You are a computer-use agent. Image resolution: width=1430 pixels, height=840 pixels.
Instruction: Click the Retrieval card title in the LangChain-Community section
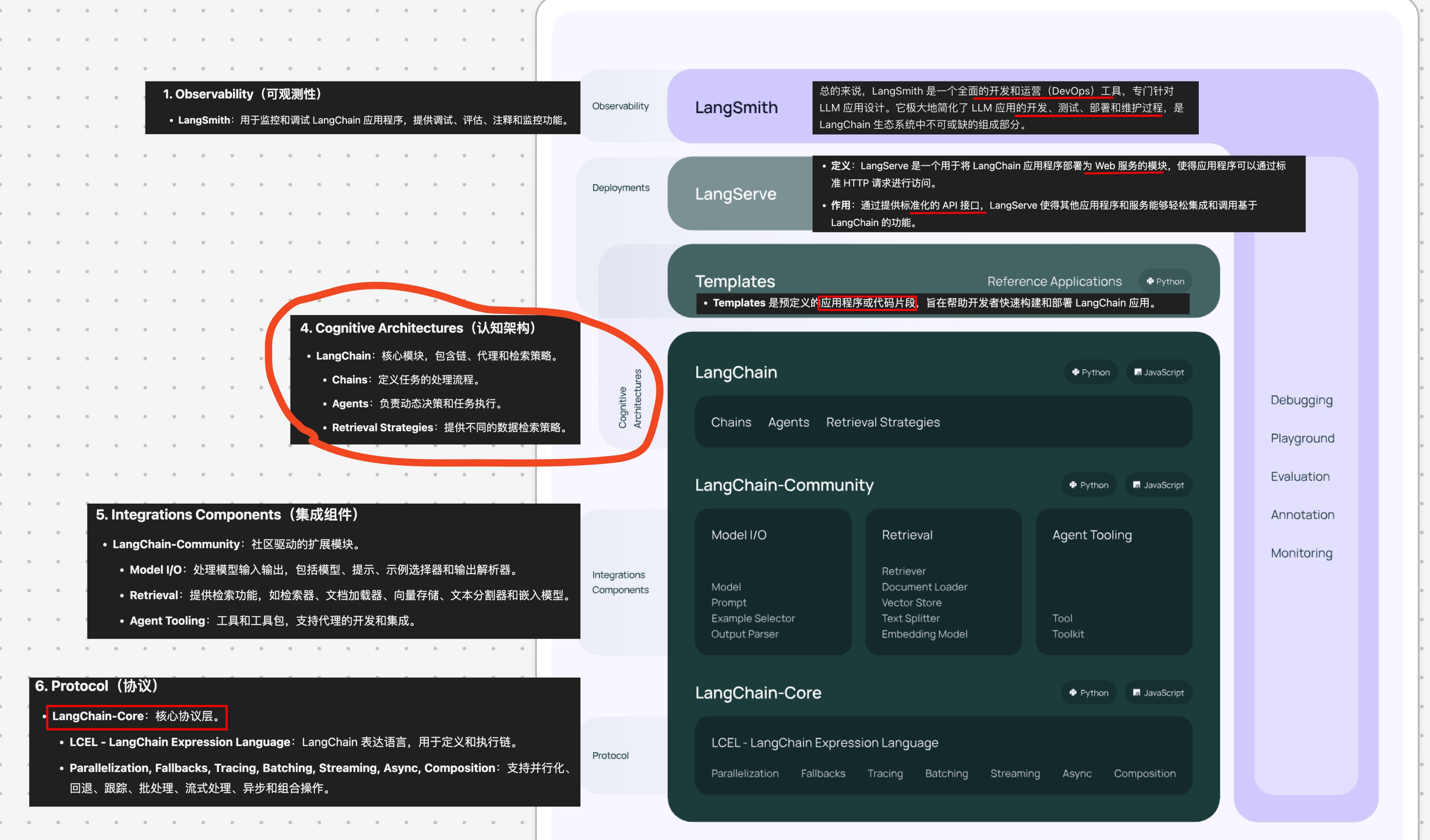[x=907, y=535]
